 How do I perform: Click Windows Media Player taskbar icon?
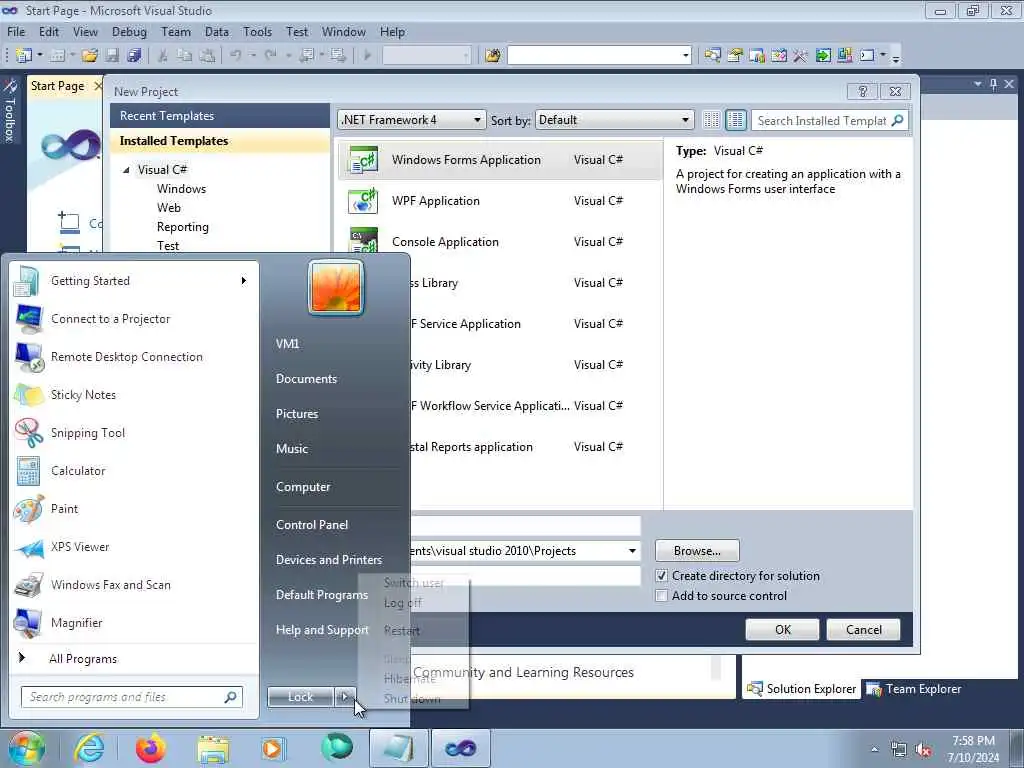(x=273, y=748)
